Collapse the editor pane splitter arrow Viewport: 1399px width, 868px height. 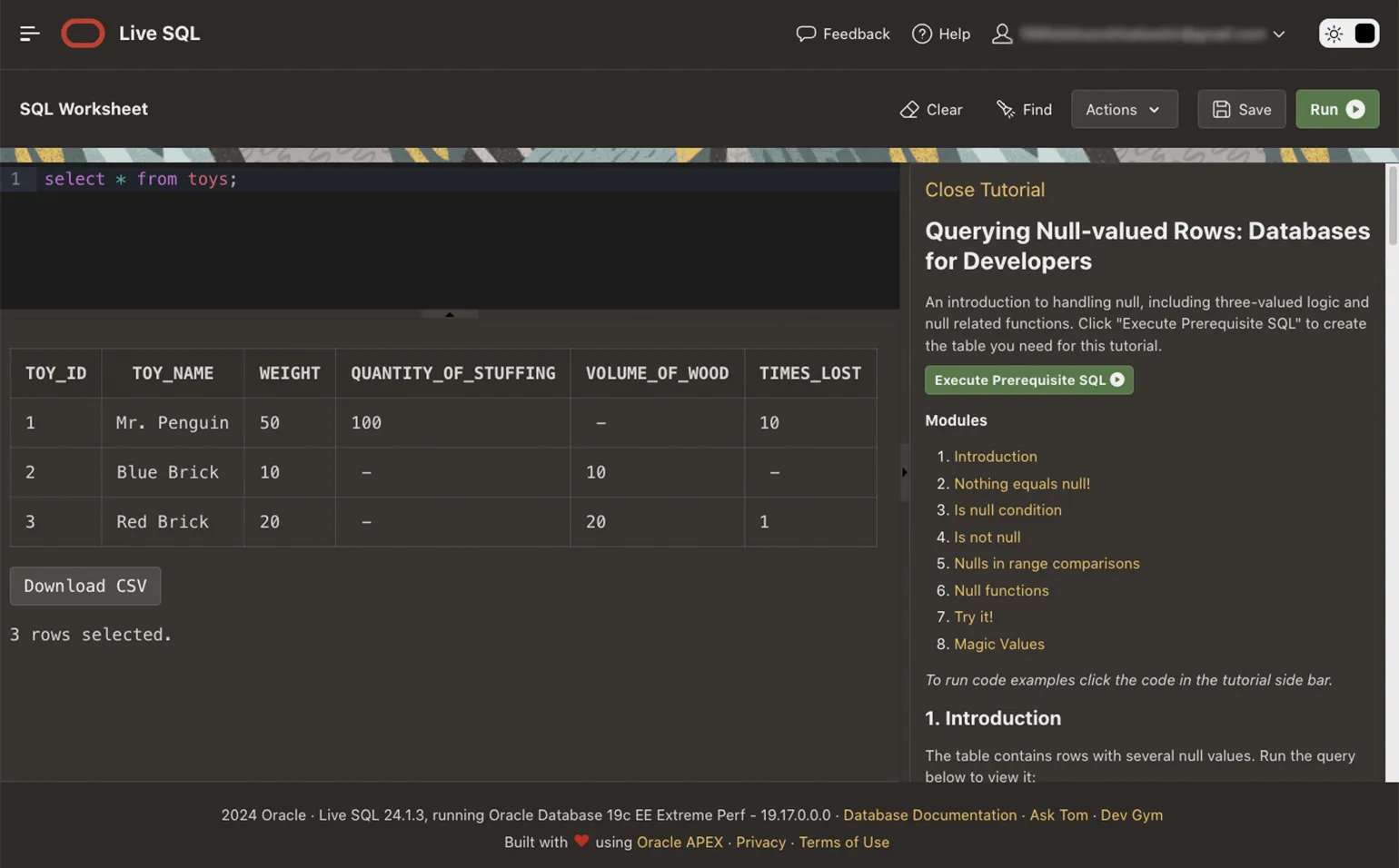coord(450,314)
